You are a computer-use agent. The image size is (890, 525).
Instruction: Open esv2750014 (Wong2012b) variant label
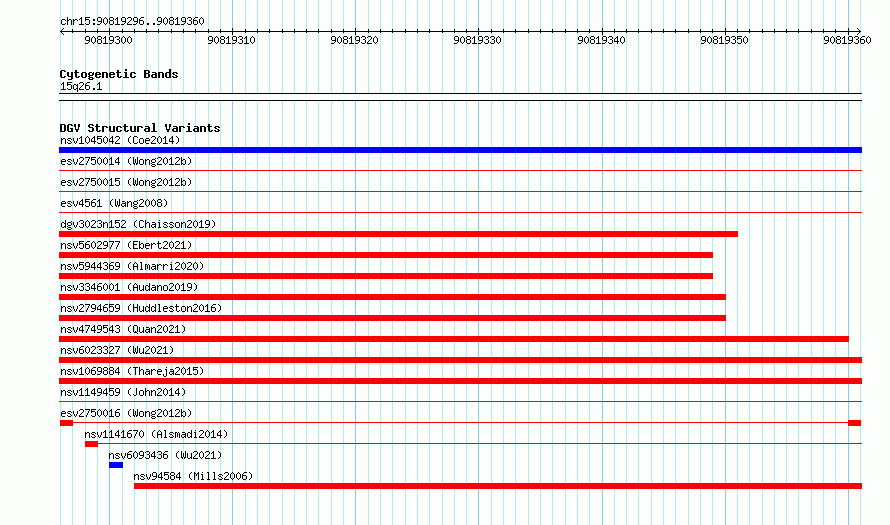pos(126,161)
